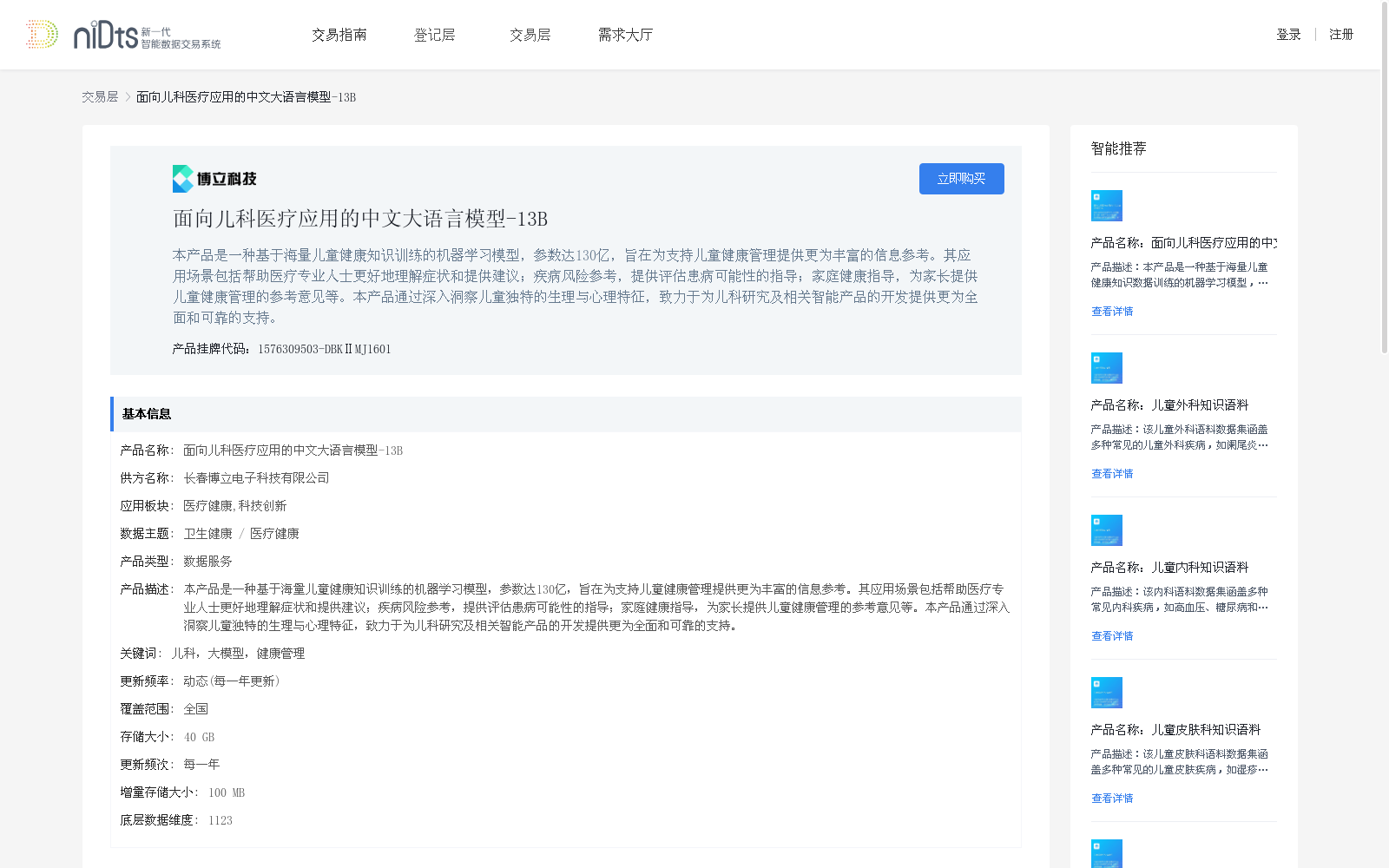Click the 医疗健康,科技创新 application sector value

pyautogui.click(x=235, y=506)
